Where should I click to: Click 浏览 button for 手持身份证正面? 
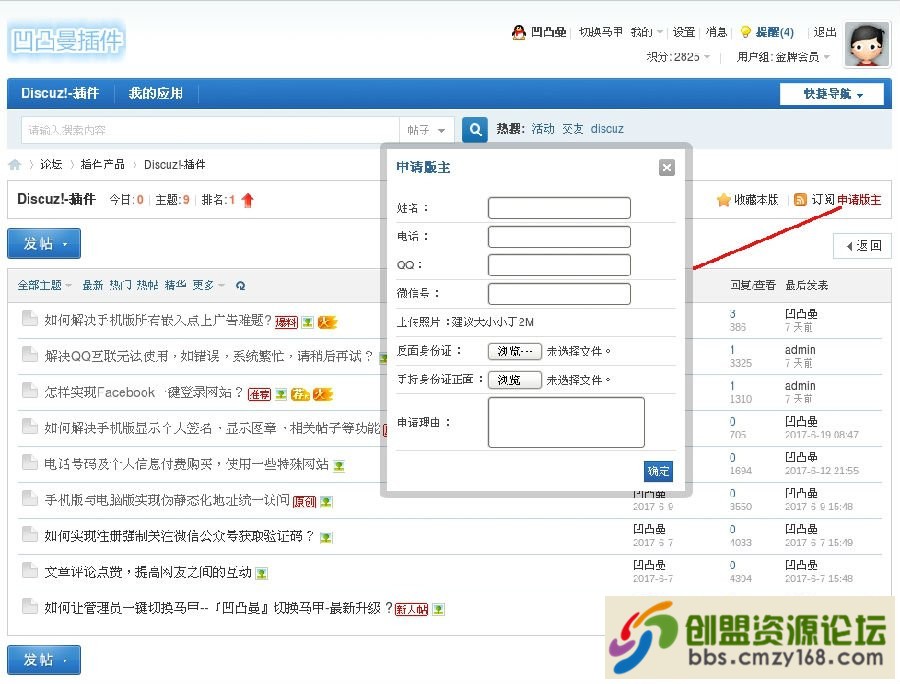(514, 380)
